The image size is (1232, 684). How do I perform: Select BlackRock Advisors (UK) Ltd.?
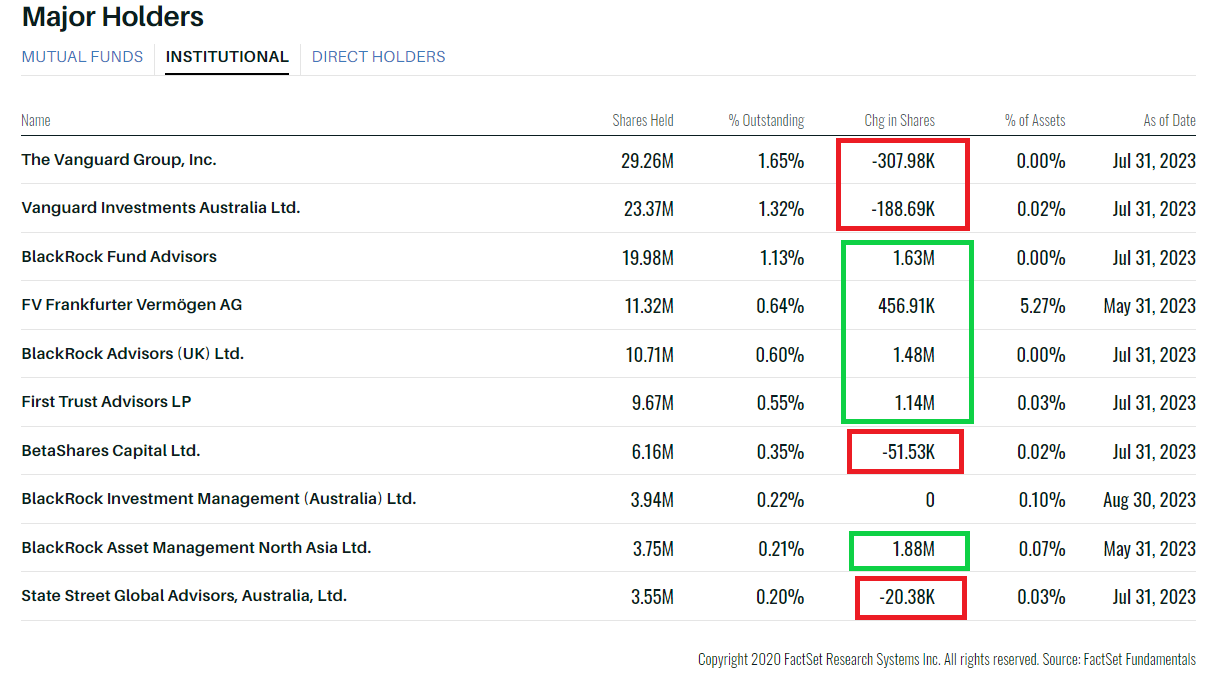(x=133, y=354)
